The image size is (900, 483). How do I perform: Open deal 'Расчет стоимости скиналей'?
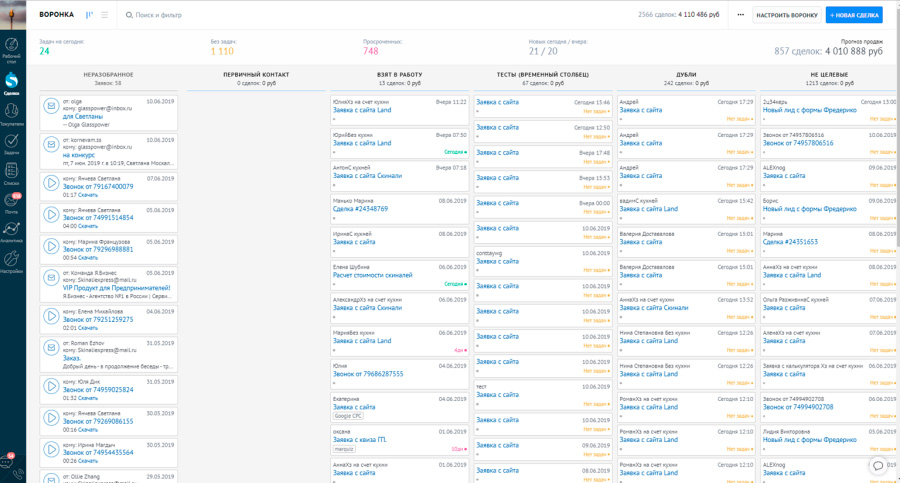click(373, 275)
